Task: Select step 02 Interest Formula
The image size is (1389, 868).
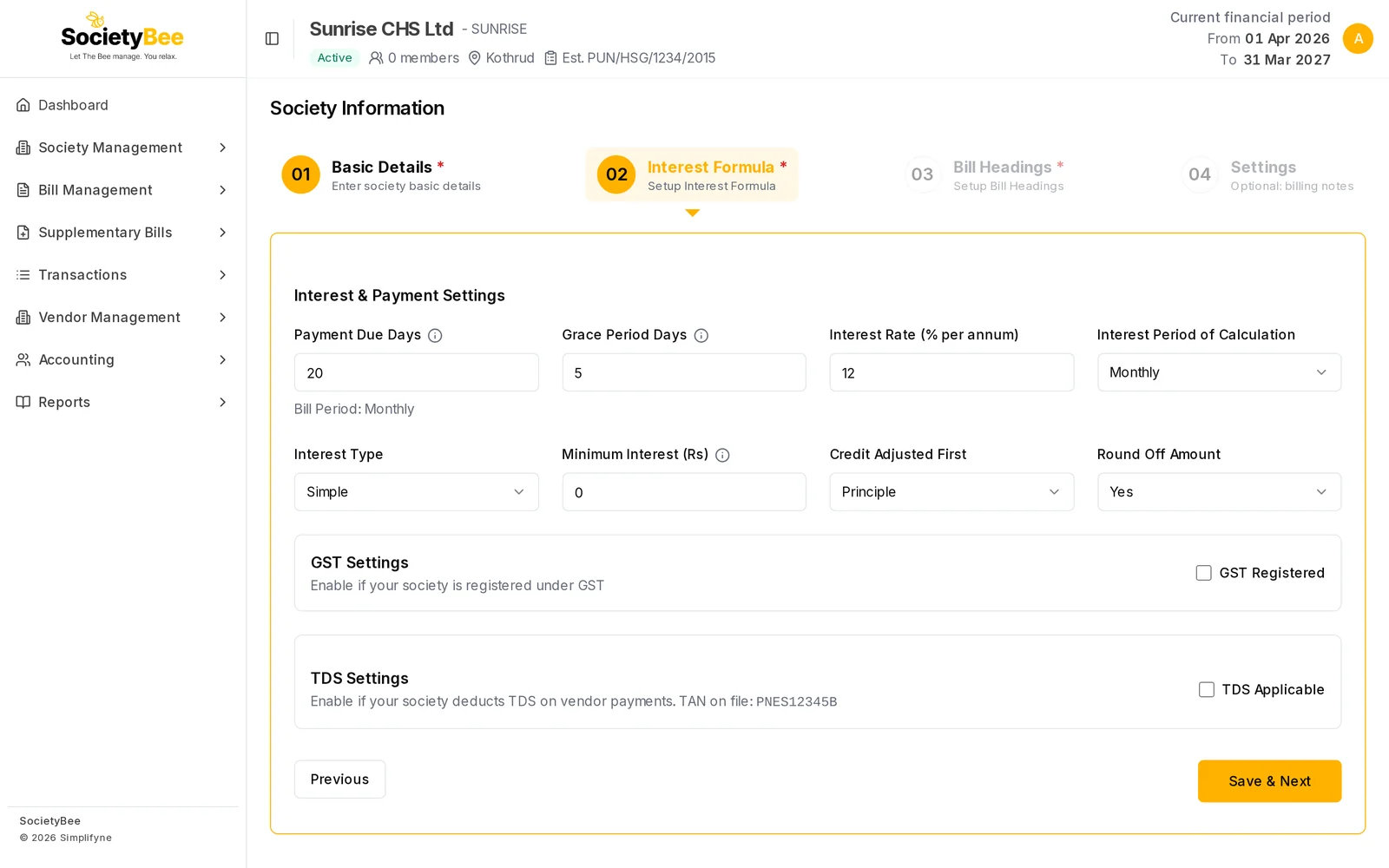Action: [x=692, y=174]
